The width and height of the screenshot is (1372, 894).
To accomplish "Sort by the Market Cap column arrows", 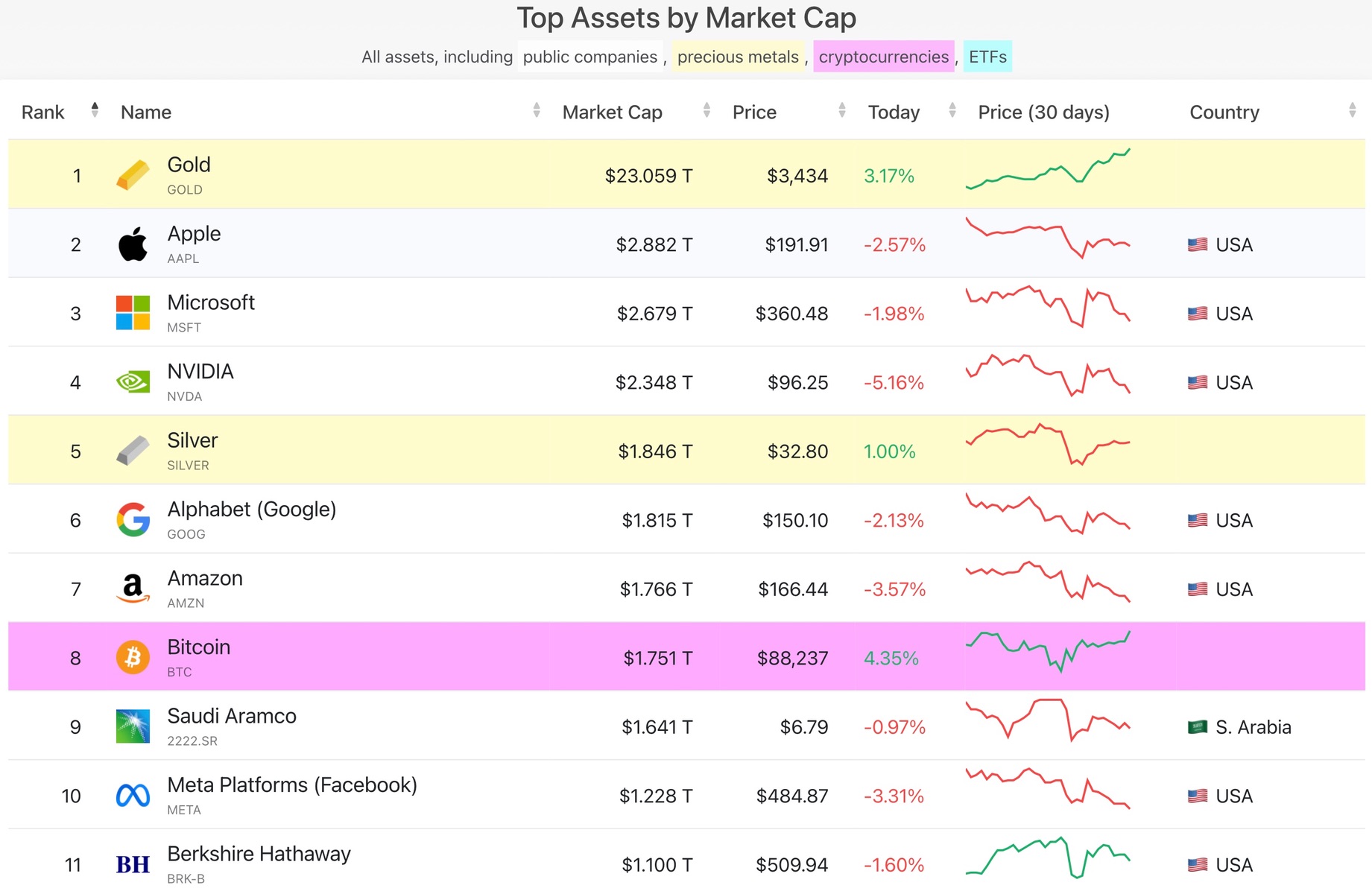I will point(706,111).
